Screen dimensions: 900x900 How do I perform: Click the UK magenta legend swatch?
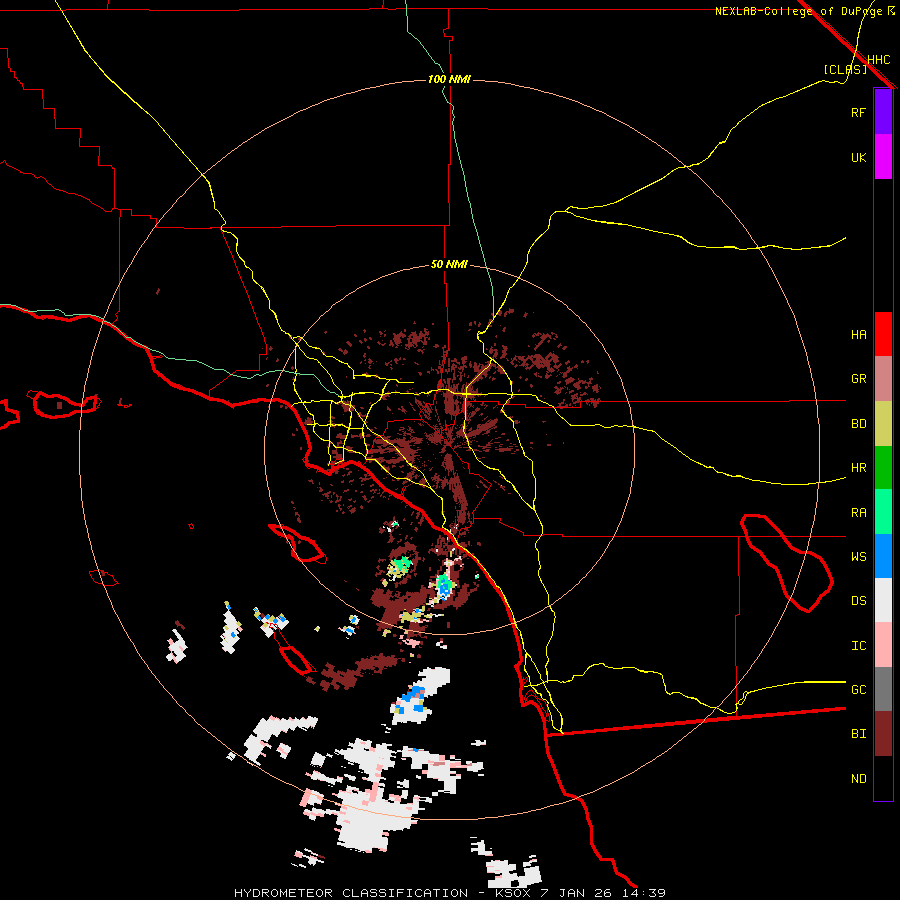[883, 157]
